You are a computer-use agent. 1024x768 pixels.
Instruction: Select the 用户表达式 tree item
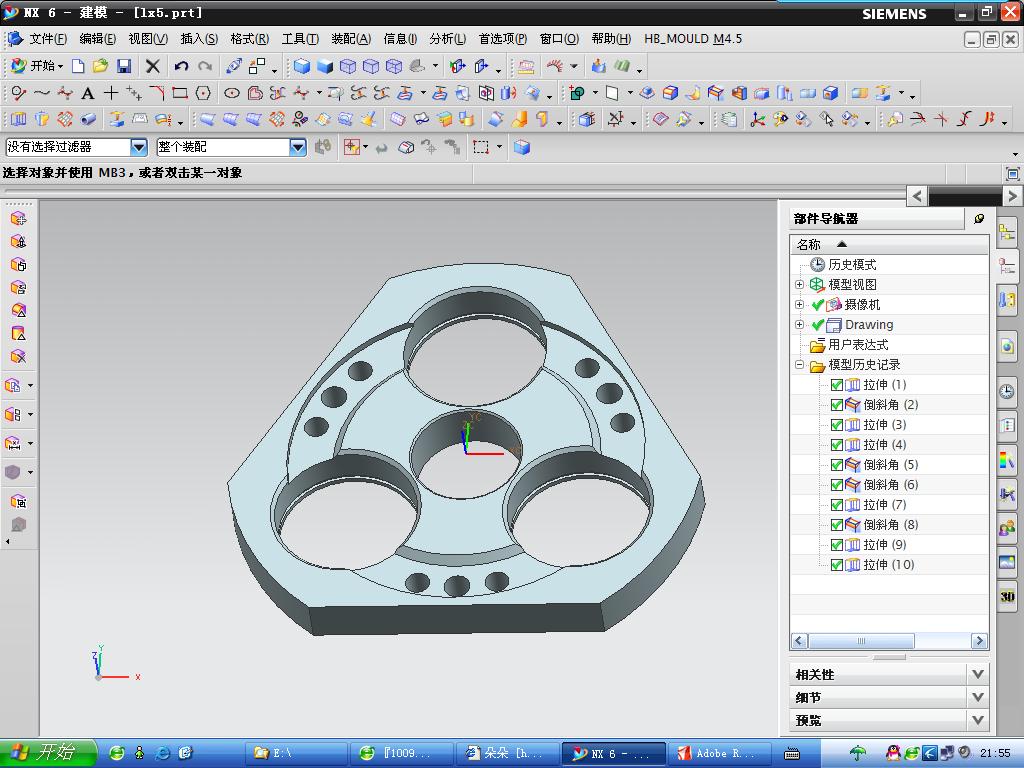[x=858, y=344]
